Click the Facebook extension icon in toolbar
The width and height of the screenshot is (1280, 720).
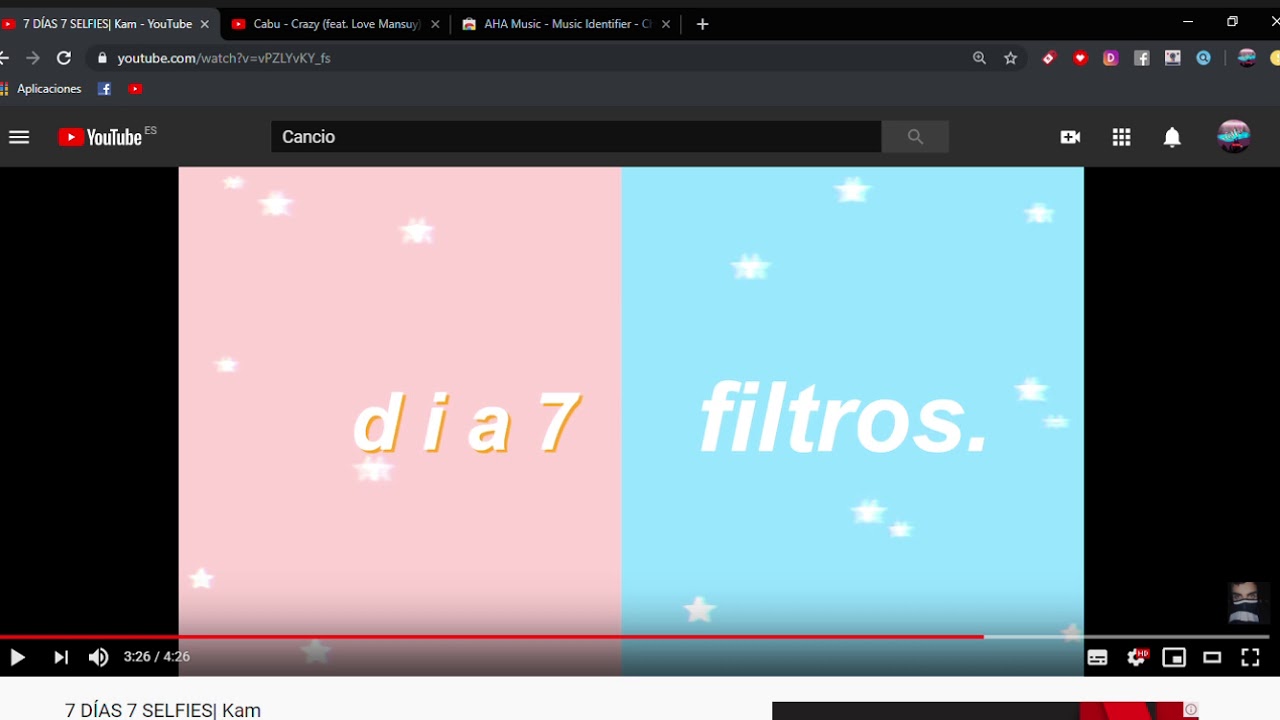[1141, 58]
